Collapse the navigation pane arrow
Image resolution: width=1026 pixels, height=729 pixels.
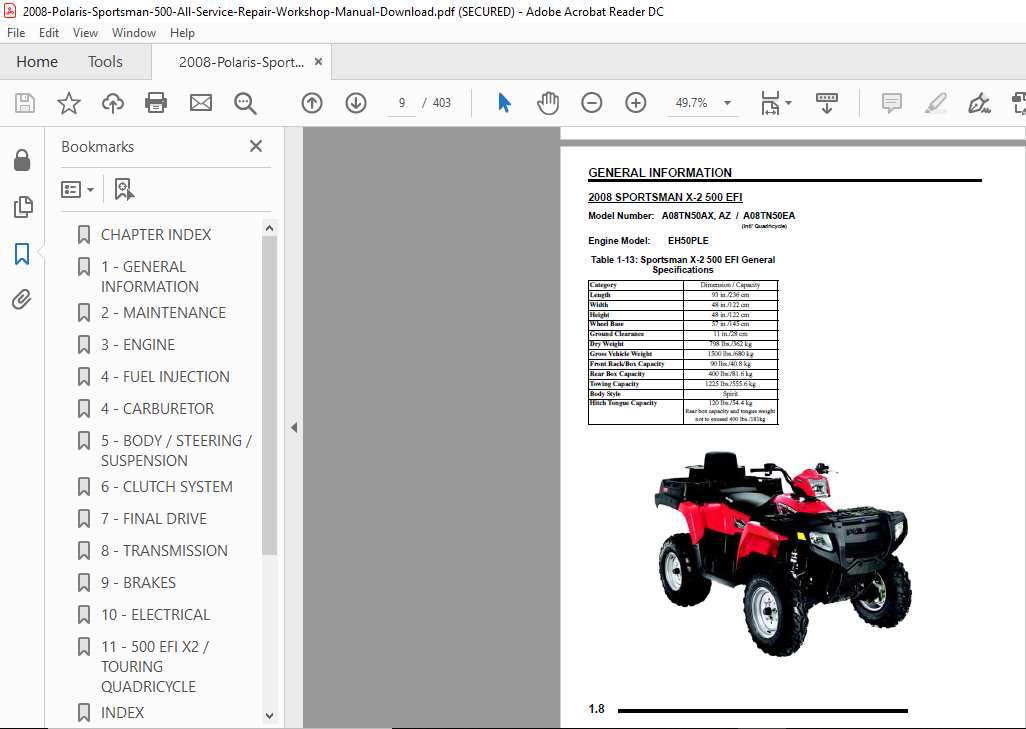294,427
